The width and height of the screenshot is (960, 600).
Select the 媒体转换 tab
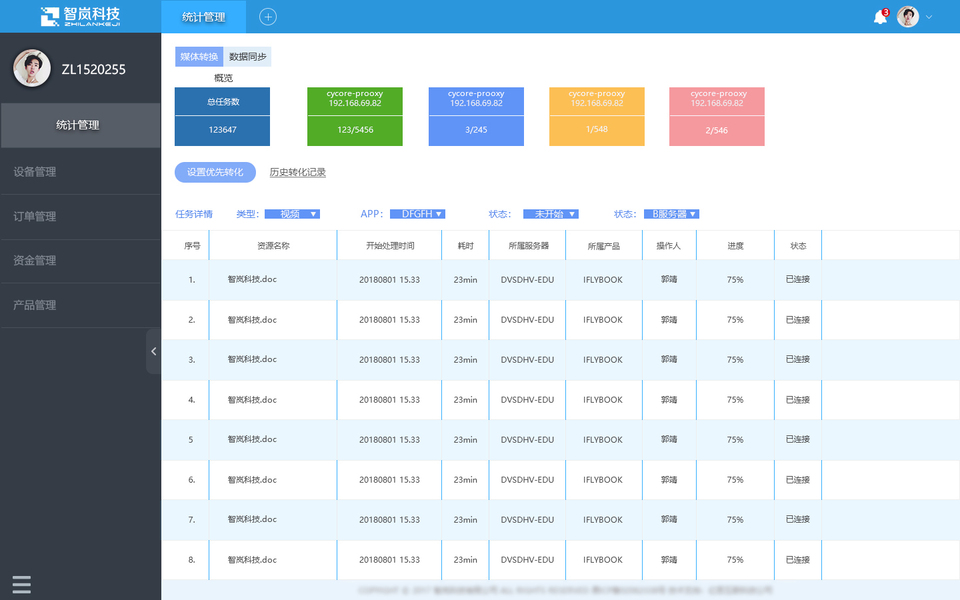pyautogui.click(x=199, y=57)
